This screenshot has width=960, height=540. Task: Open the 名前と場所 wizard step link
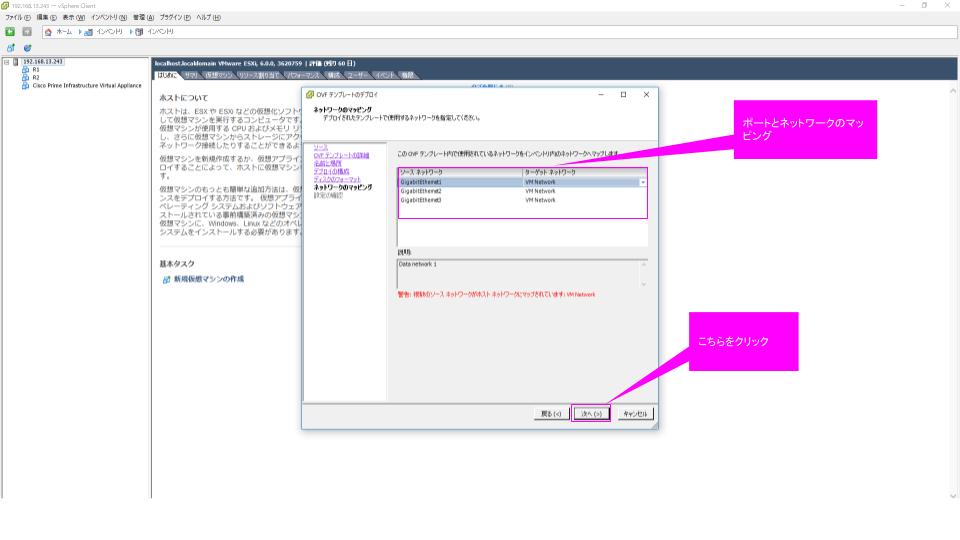pyautogui.click(x=328, y=163)
